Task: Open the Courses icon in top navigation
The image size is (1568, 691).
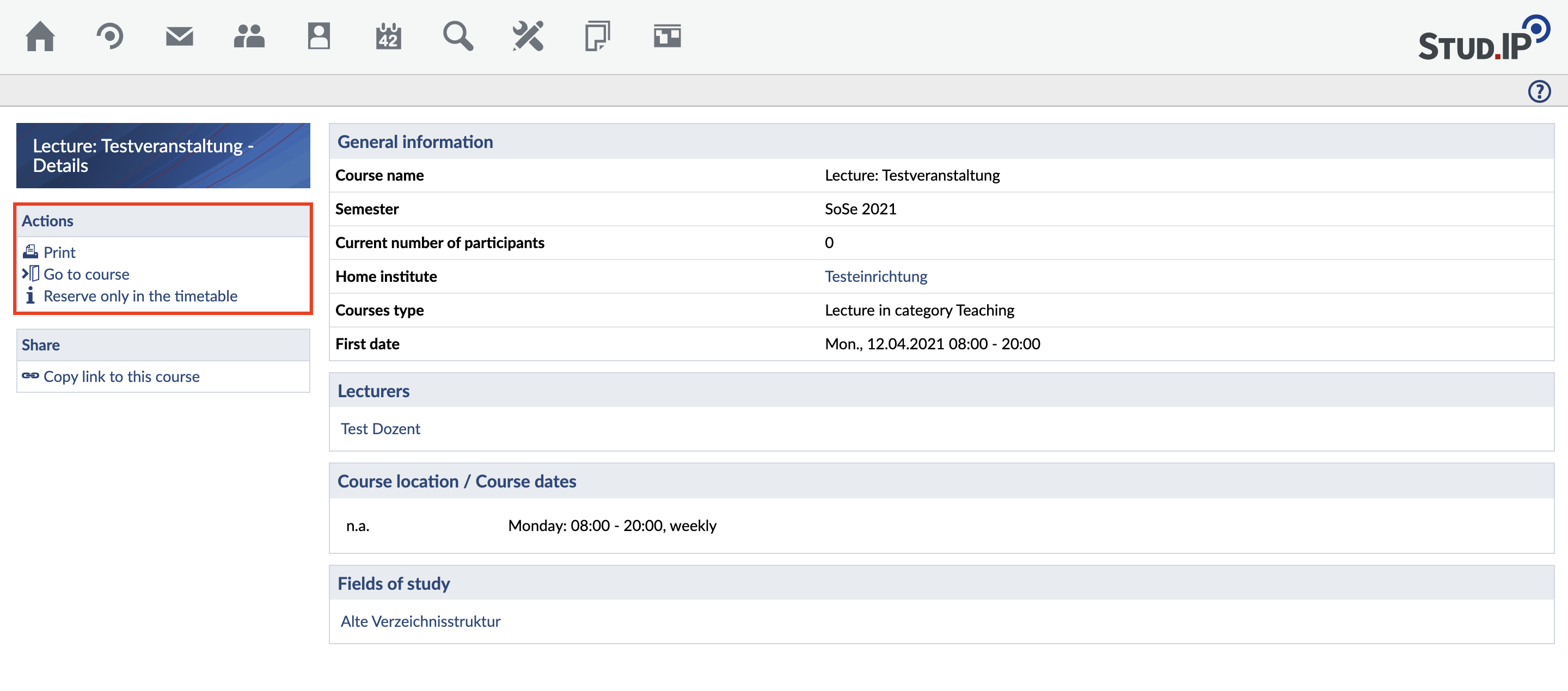Action: pyautogui.click(x=109, y=36)
